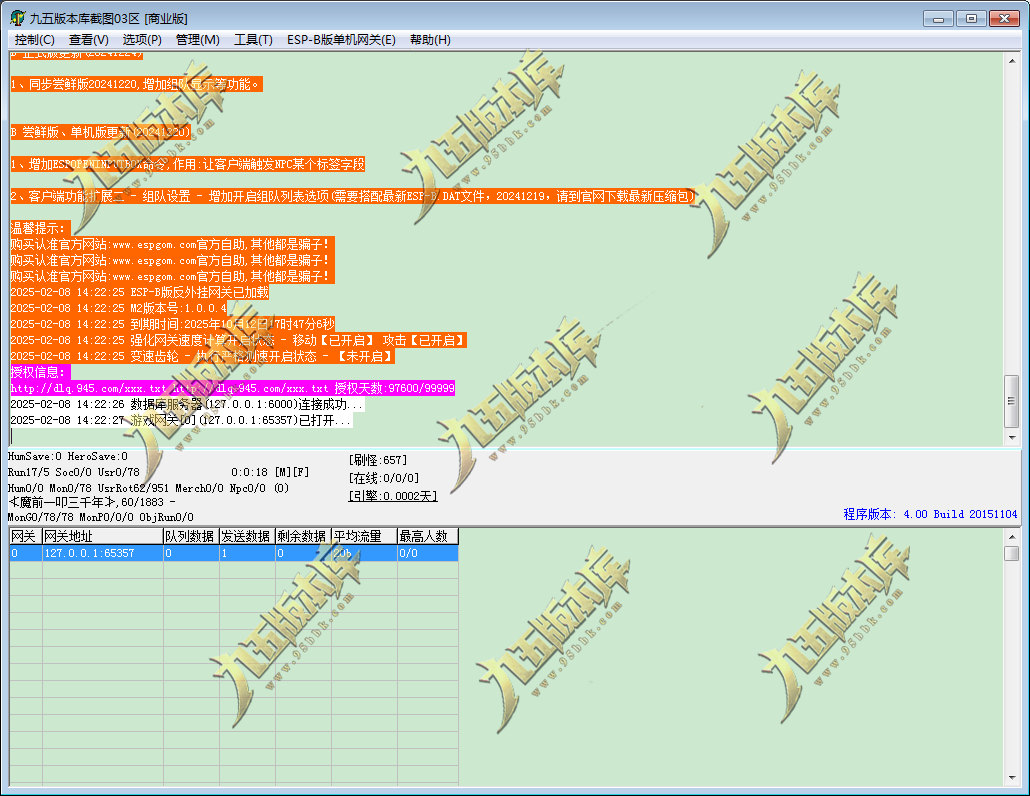This screenshot has width=1030, height=796.
Task: Minimize the 九五版本库截图03区 window
Action: (938, 18)
